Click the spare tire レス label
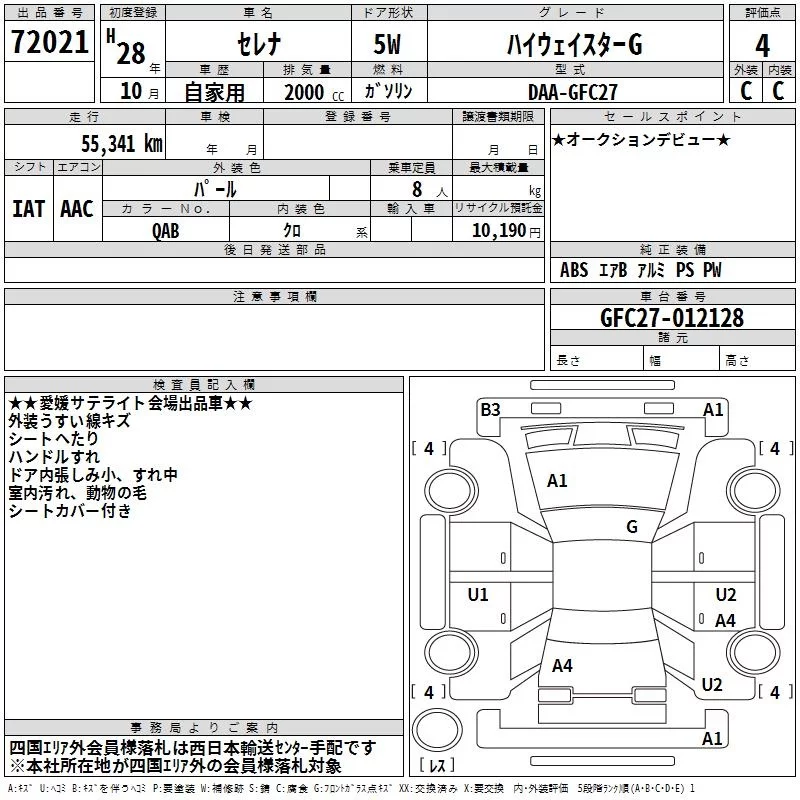 437,765
